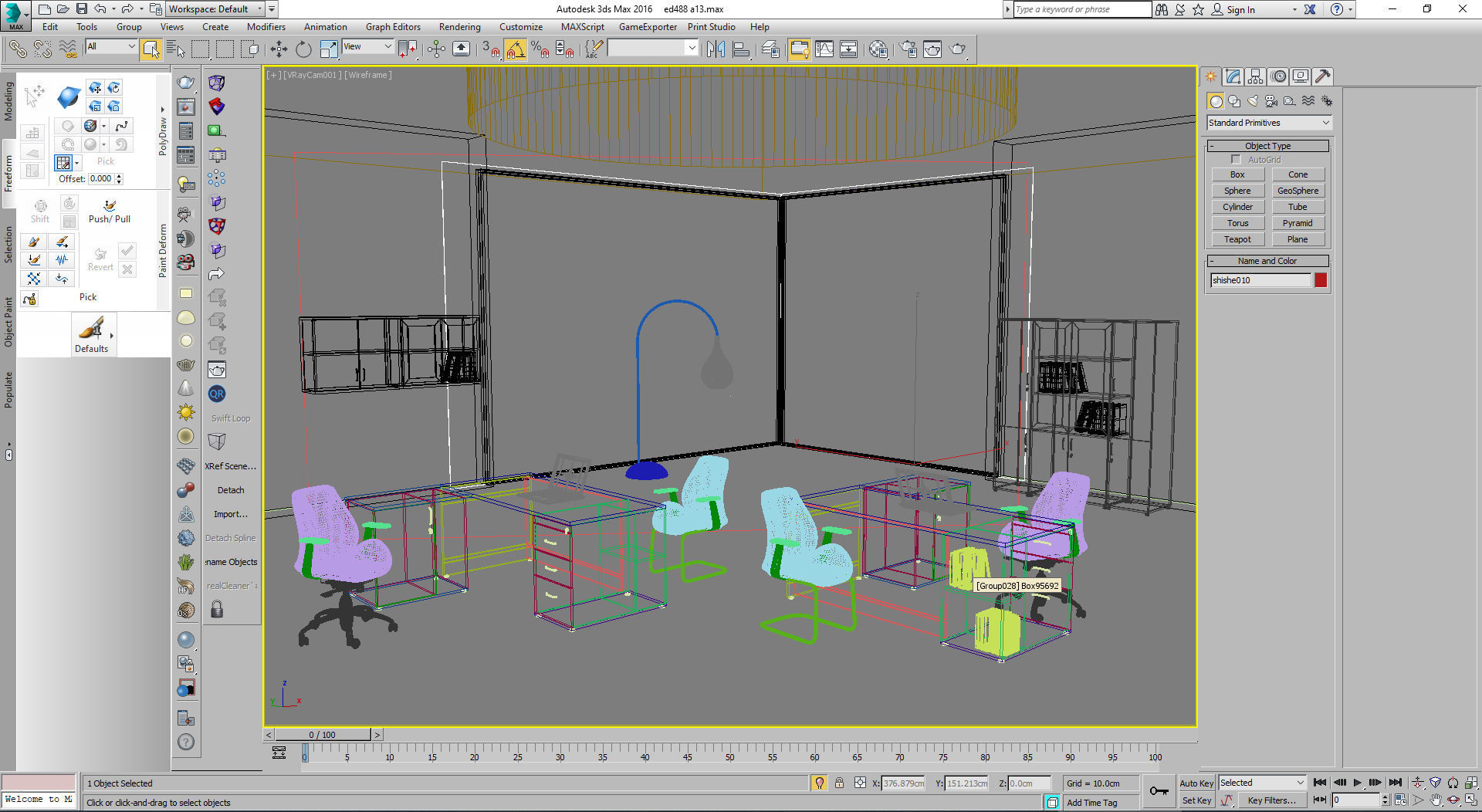Collapse the Name and Color rollout
Screen dimensions: 1482x812
tap(1267, 261)
